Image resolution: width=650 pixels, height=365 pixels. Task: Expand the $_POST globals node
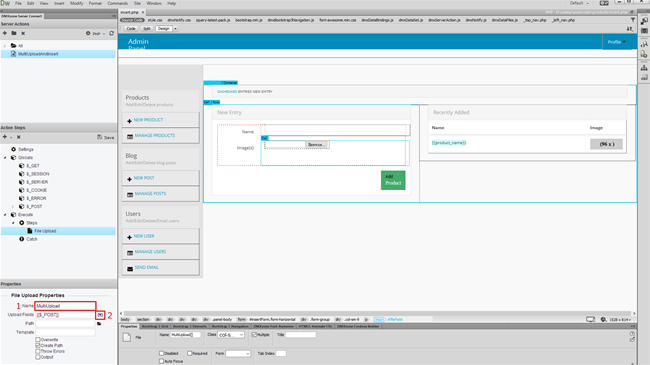(12, 207)
